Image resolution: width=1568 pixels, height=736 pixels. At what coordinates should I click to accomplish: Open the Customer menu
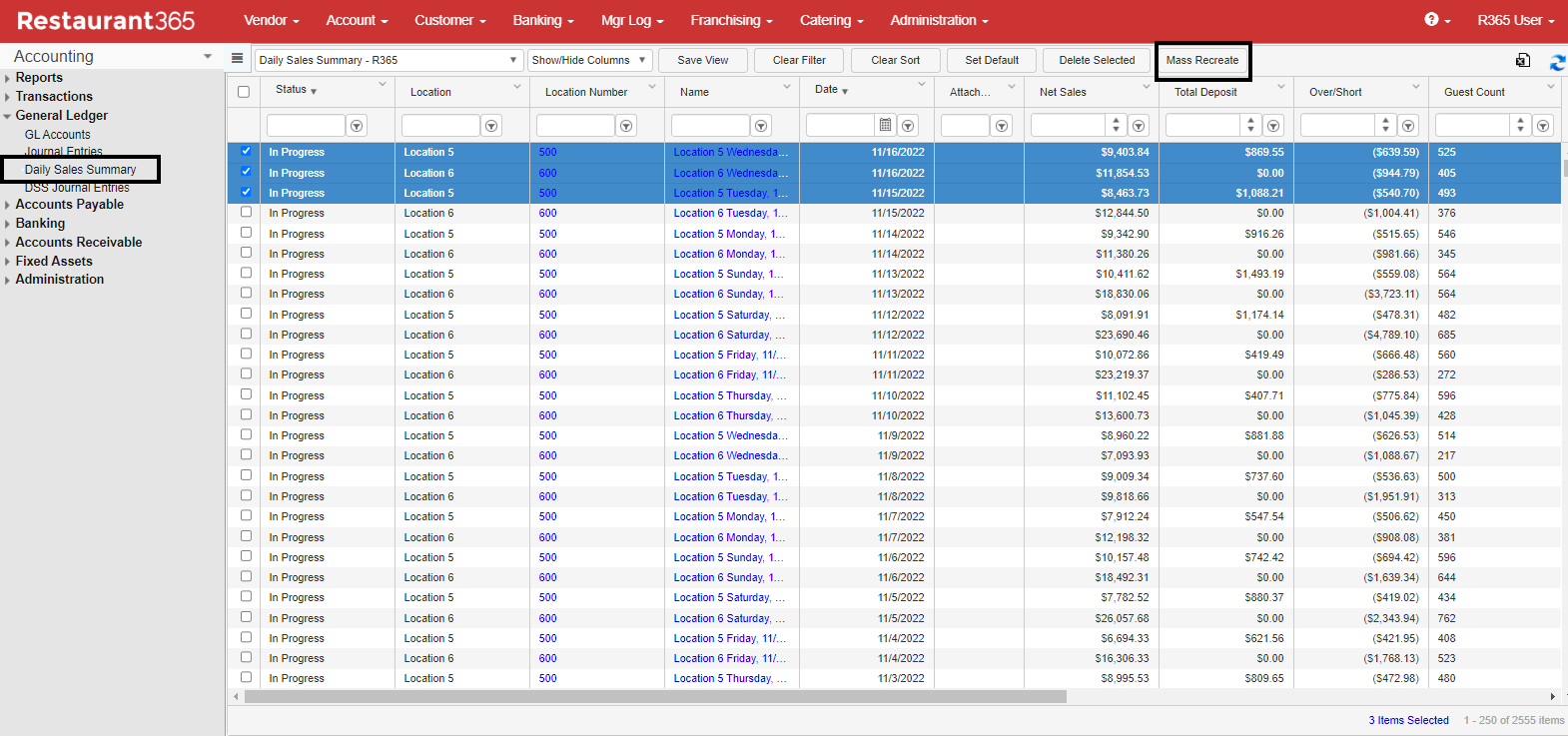450,20
